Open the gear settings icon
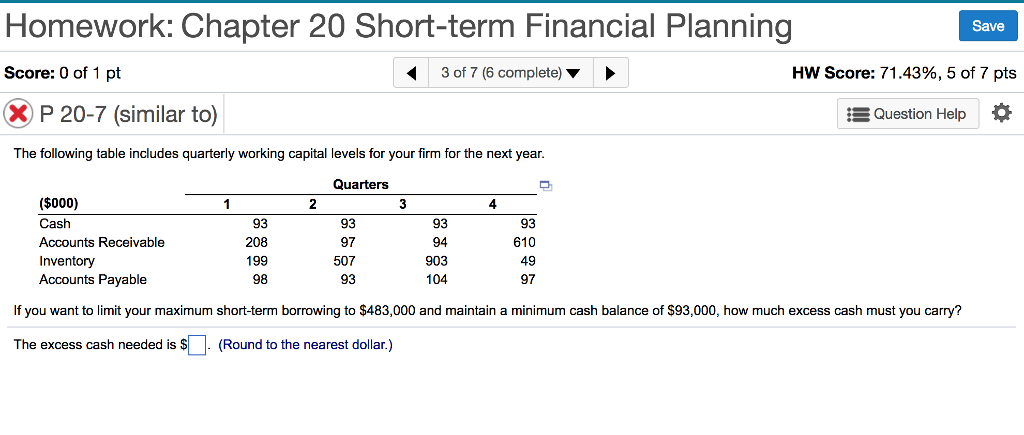The height and width of the screenshot is (435, 1024). tap(1001, 114)
